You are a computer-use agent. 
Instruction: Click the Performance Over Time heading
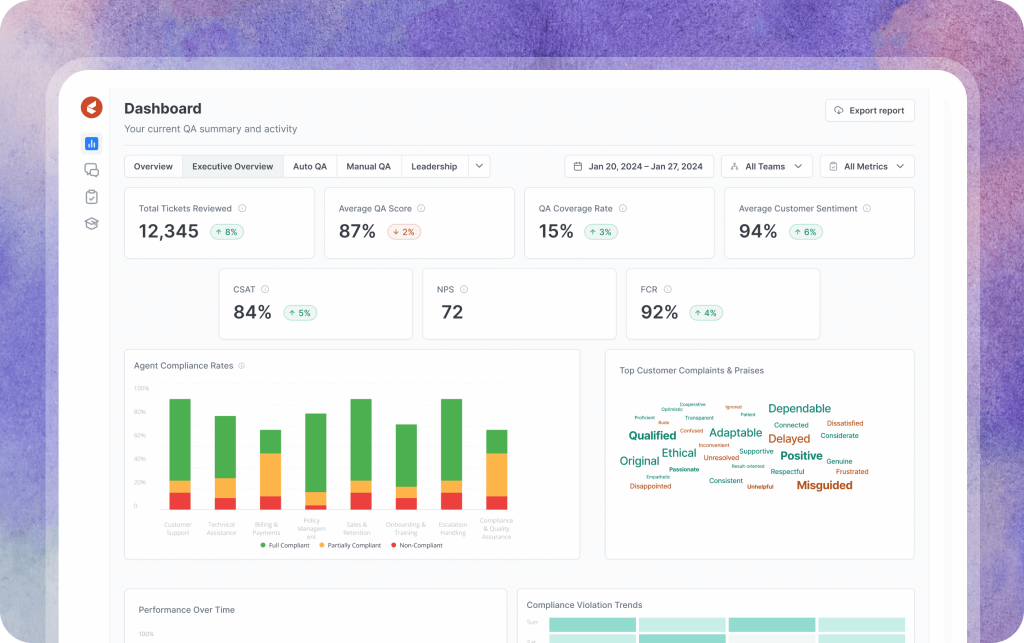[186, 610]
